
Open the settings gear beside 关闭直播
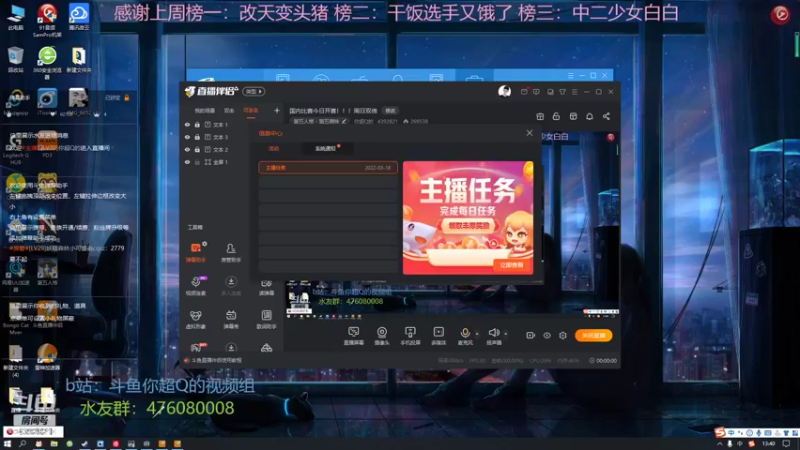tap(563, 335)
